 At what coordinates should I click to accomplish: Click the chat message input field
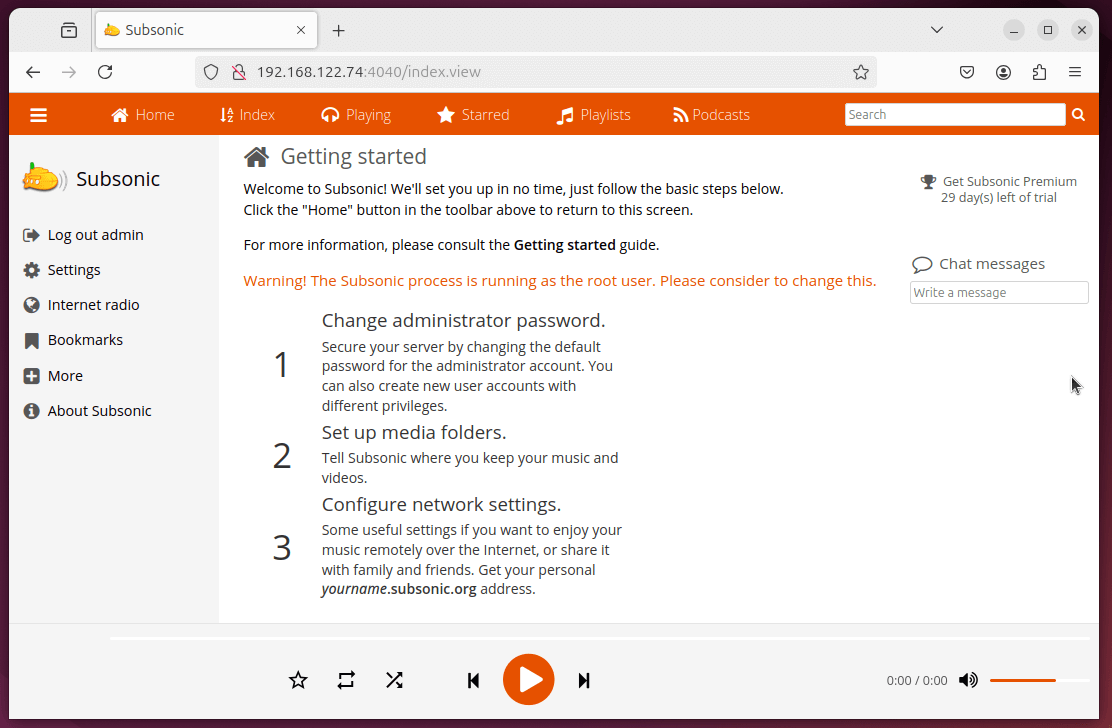[998, 293]
